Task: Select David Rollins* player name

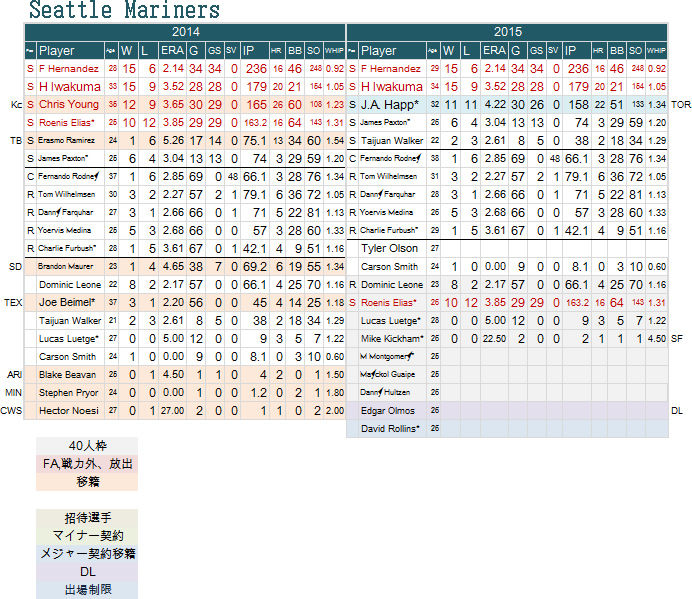Action: tap(390, 429)
